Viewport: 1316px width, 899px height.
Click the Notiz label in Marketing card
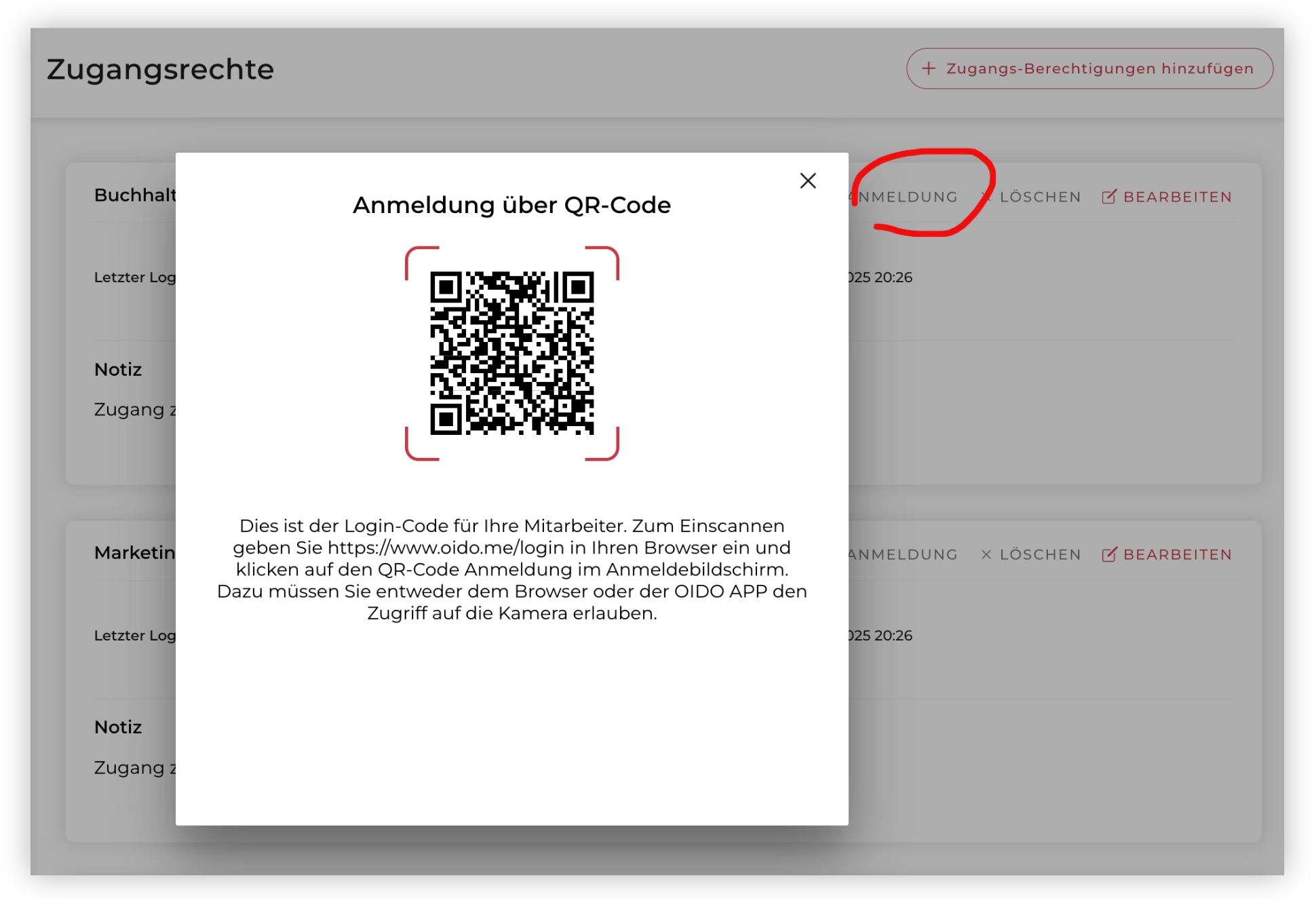(x=118, y=727)
